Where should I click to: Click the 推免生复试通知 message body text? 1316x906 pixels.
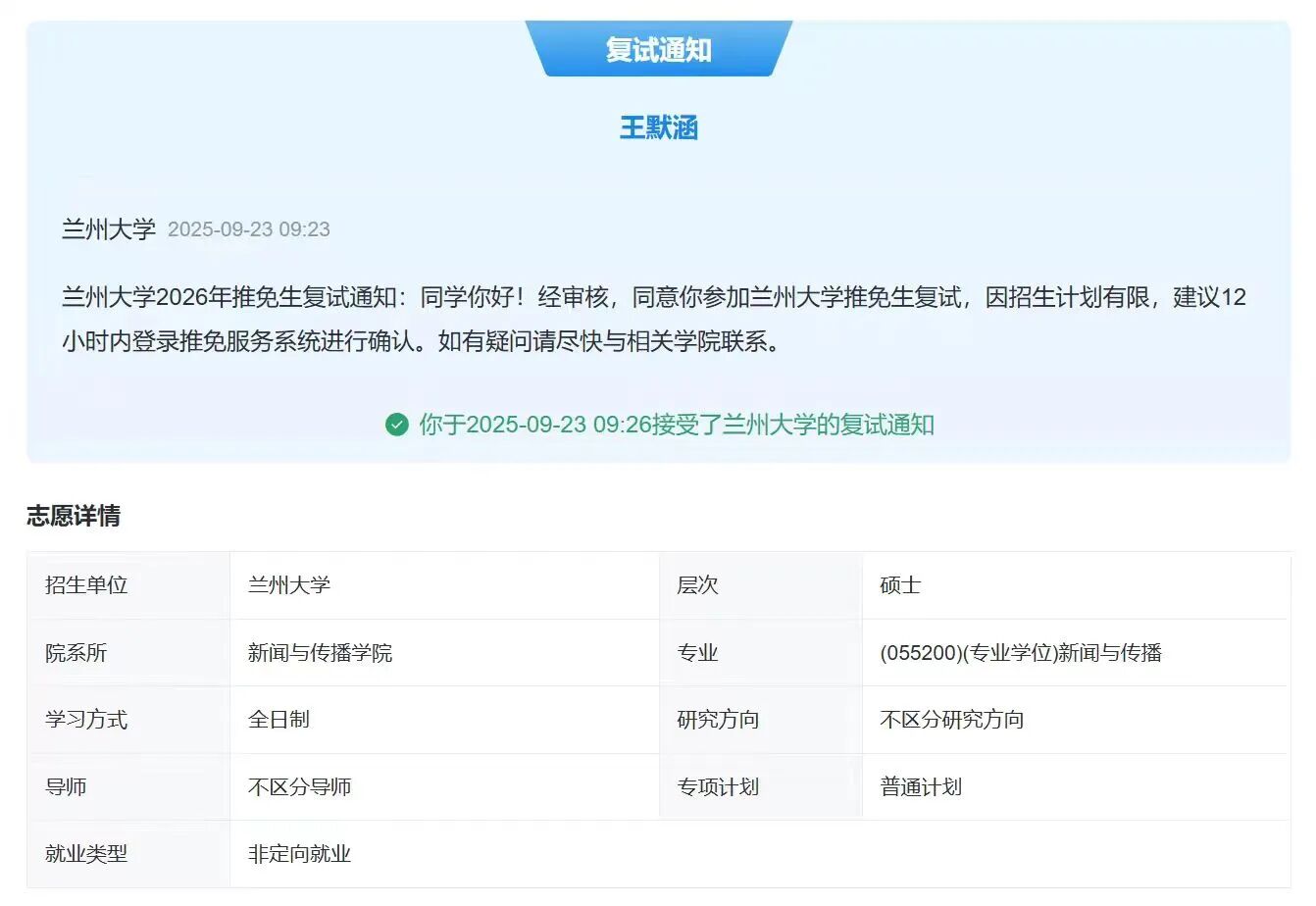pos(653,319)
